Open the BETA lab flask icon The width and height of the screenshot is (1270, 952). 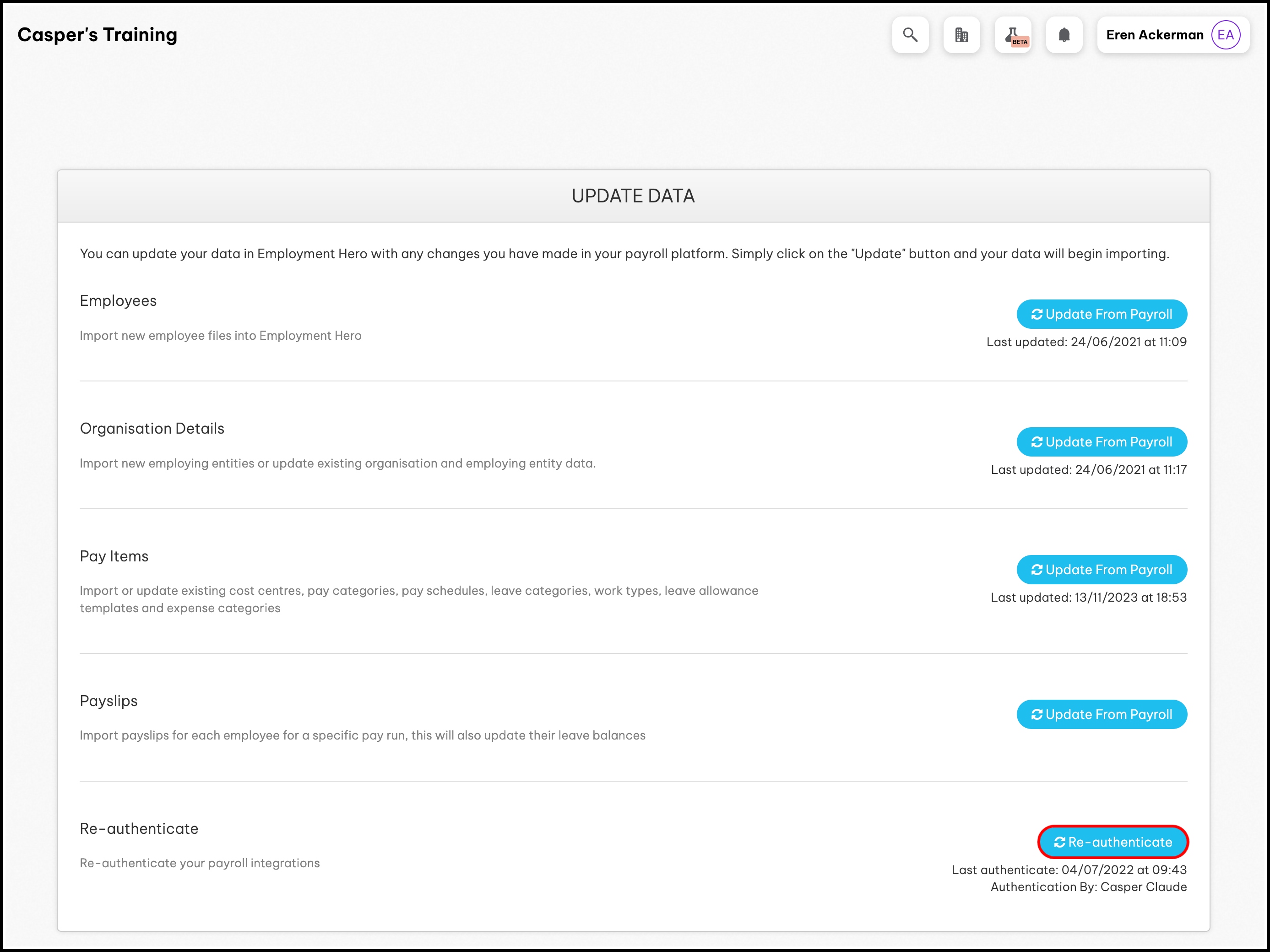pos(1013,35)
